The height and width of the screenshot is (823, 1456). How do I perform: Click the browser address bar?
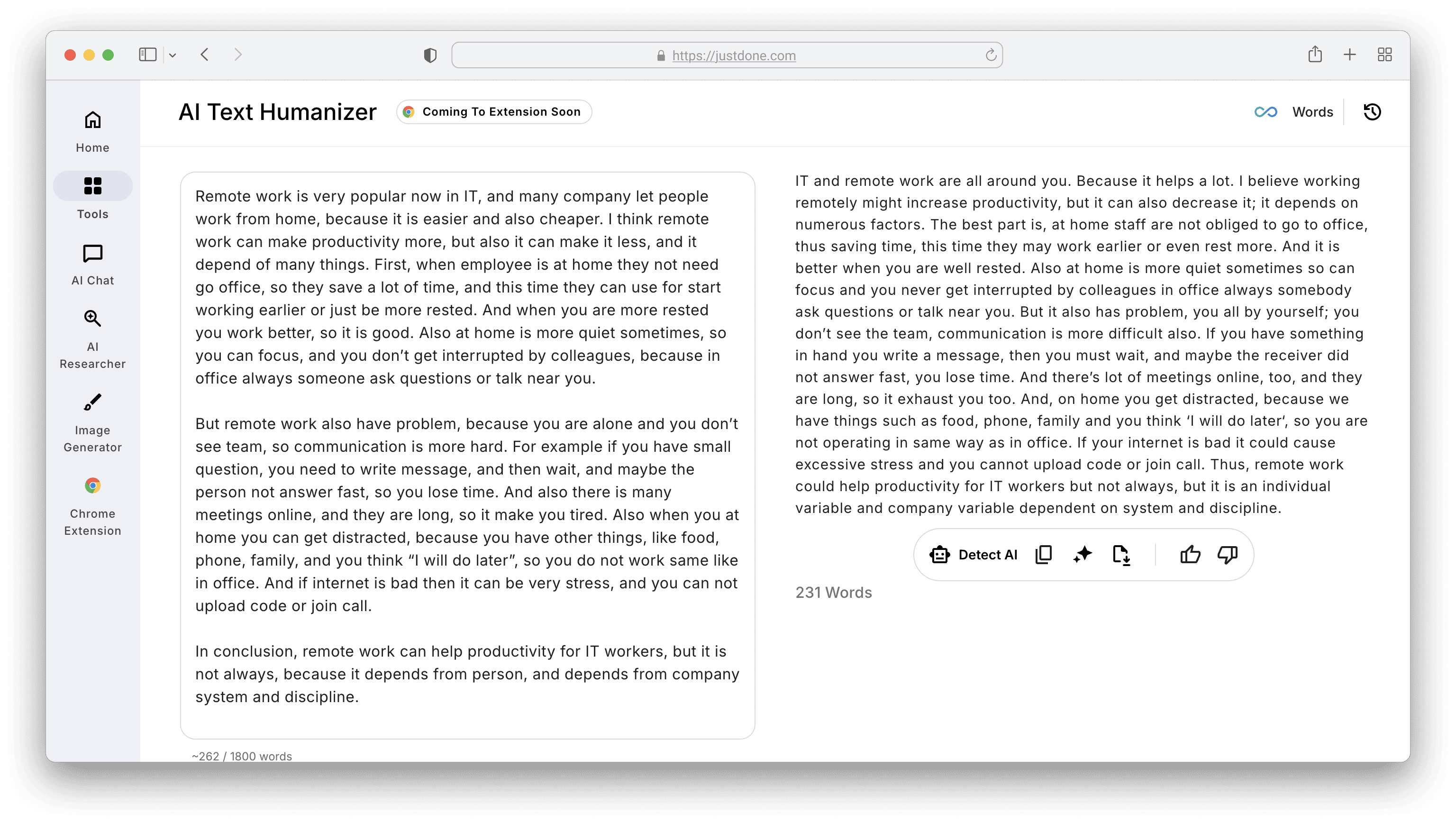click(727, 55)
